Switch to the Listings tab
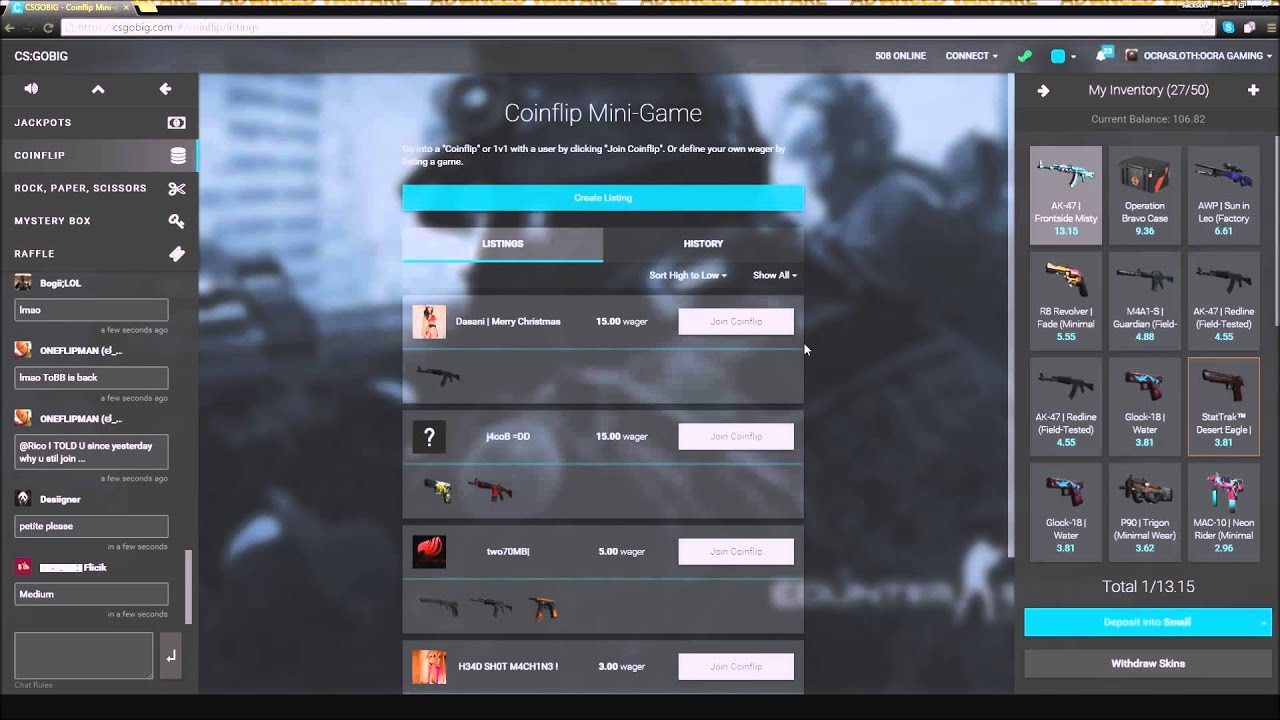 pos(502,244)
